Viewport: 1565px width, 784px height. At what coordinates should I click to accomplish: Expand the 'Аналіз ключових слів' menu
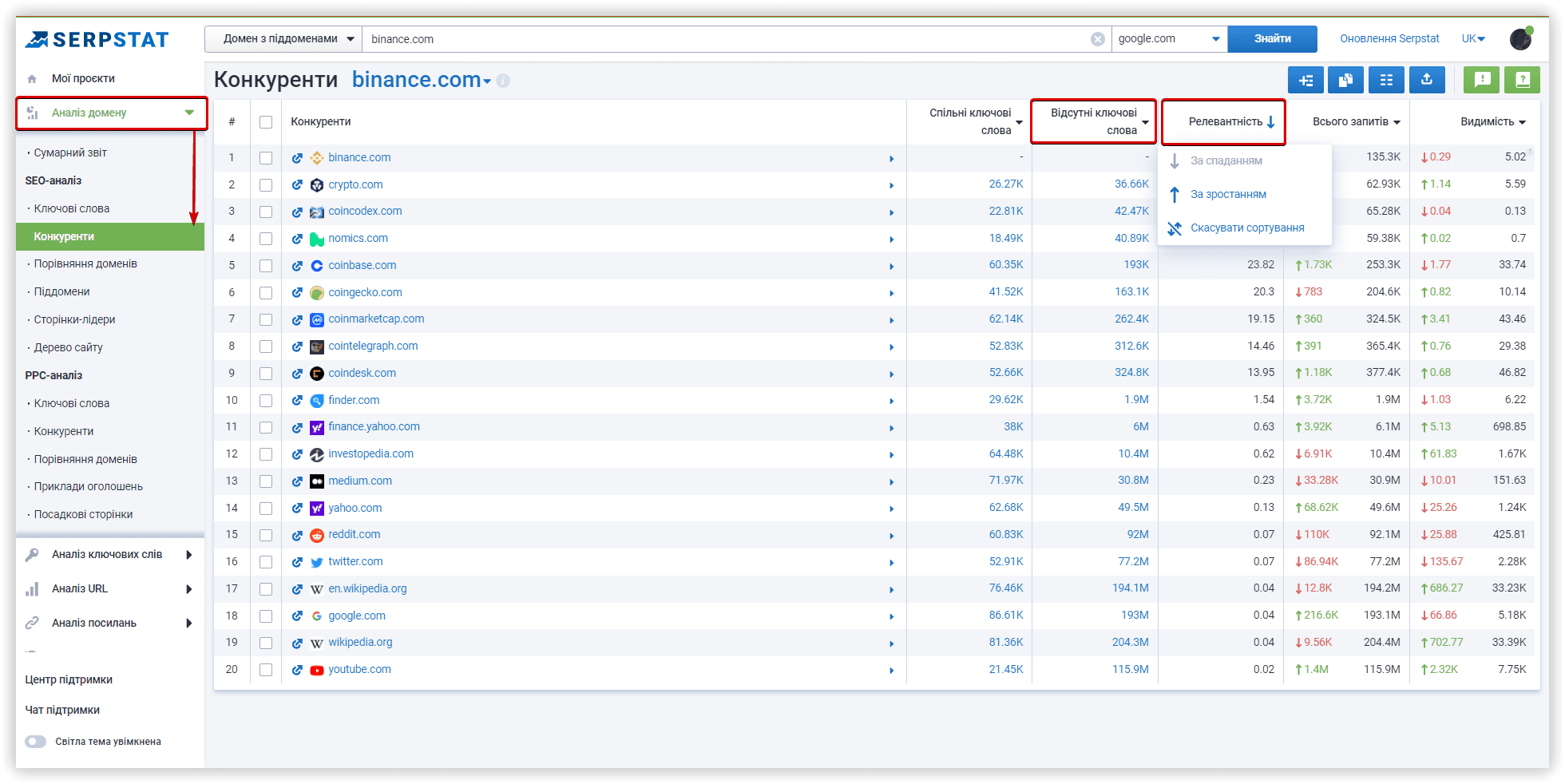(108, 555)
